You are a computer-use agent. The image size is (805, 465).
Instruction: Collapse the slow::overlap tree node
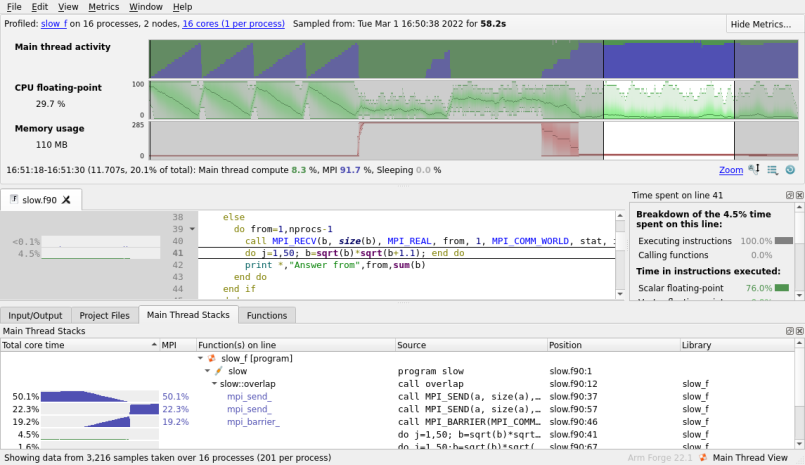(215, 383)
